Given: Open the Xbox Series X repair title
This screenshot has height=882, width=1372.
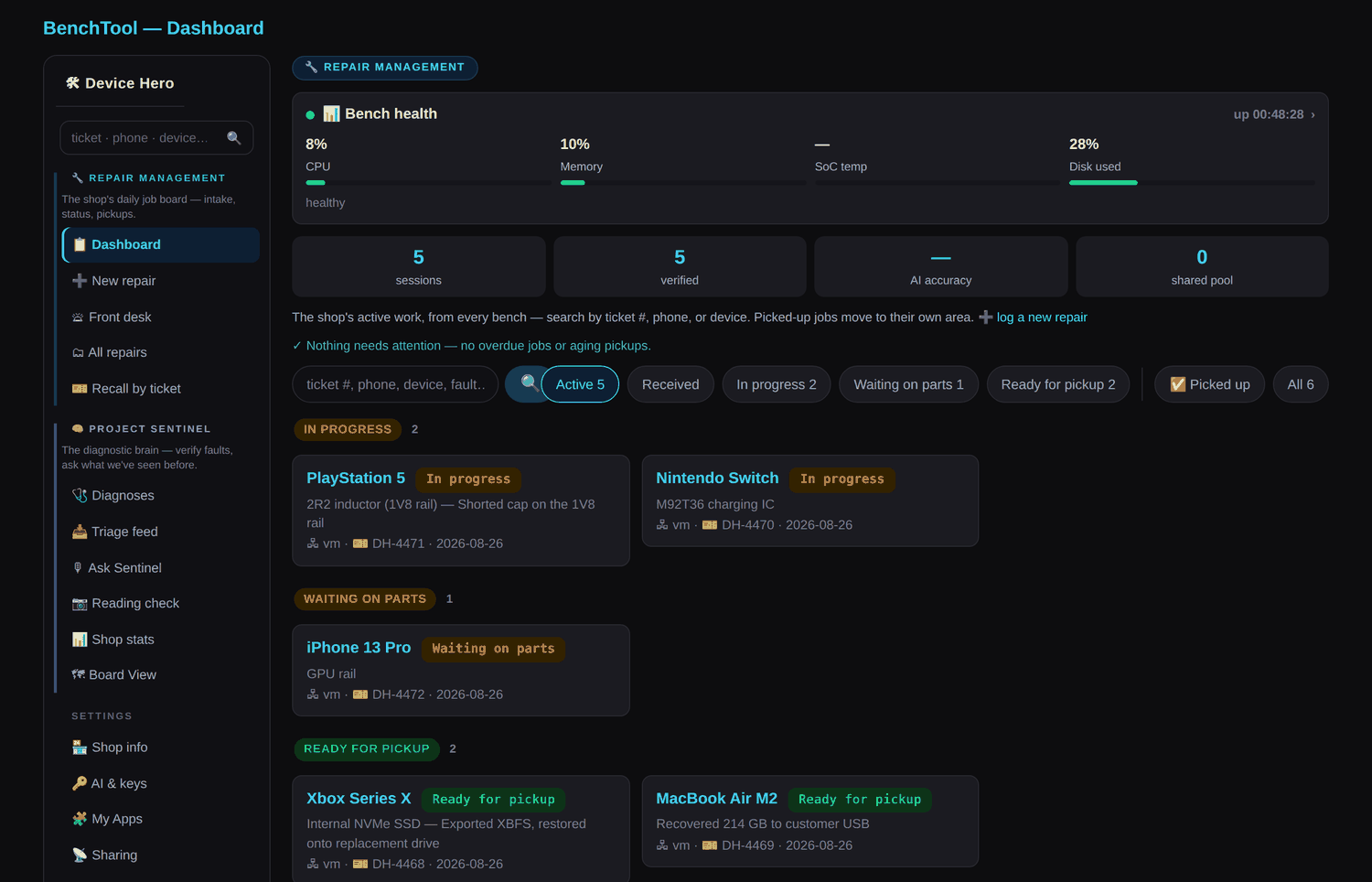Looking at the screenshot, I should point(359,798).
